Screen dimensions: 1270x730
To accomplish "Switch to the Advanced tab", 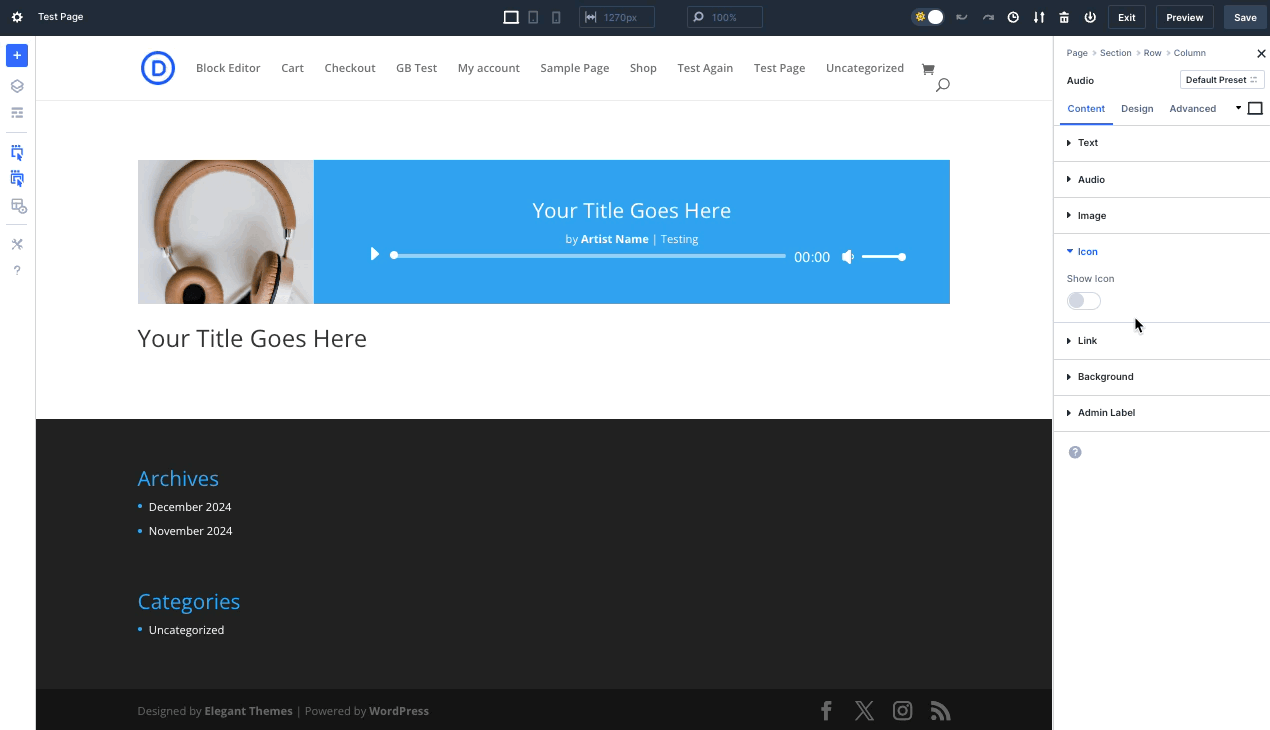I will click(x=1193, y=109).
